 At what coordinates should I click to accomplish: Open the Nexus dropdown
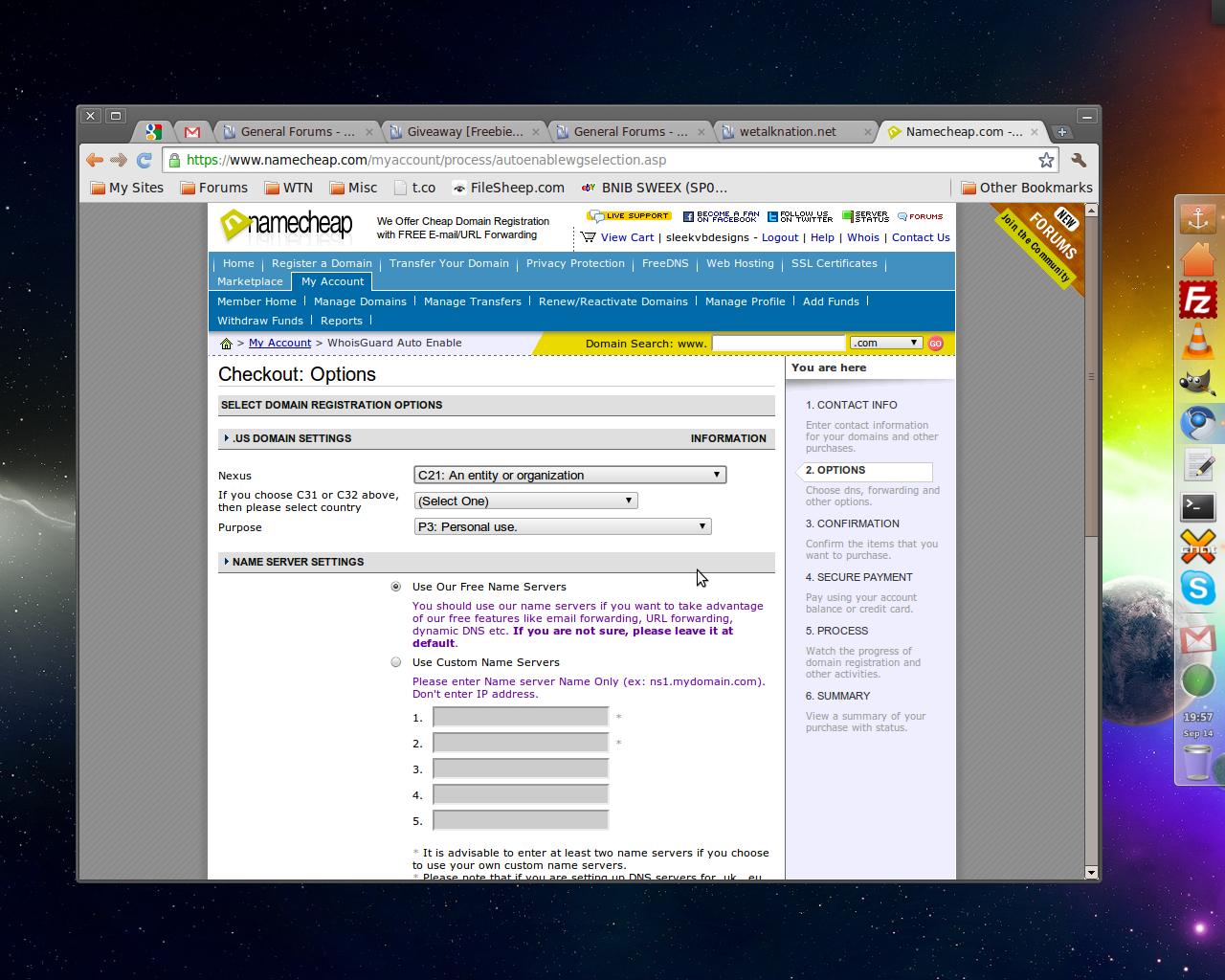[x=570, y=475]
